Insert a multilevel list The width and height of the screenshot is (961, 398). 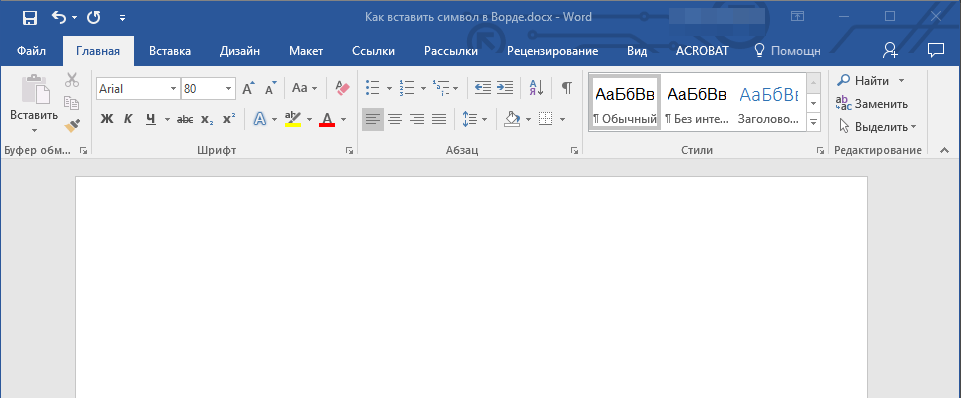click(440, 88)
